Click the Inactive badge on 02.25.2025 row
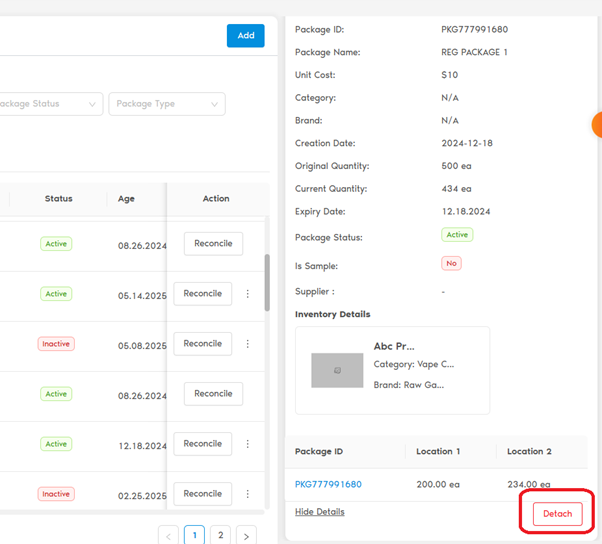602x544 pixels. click(56, 494)
